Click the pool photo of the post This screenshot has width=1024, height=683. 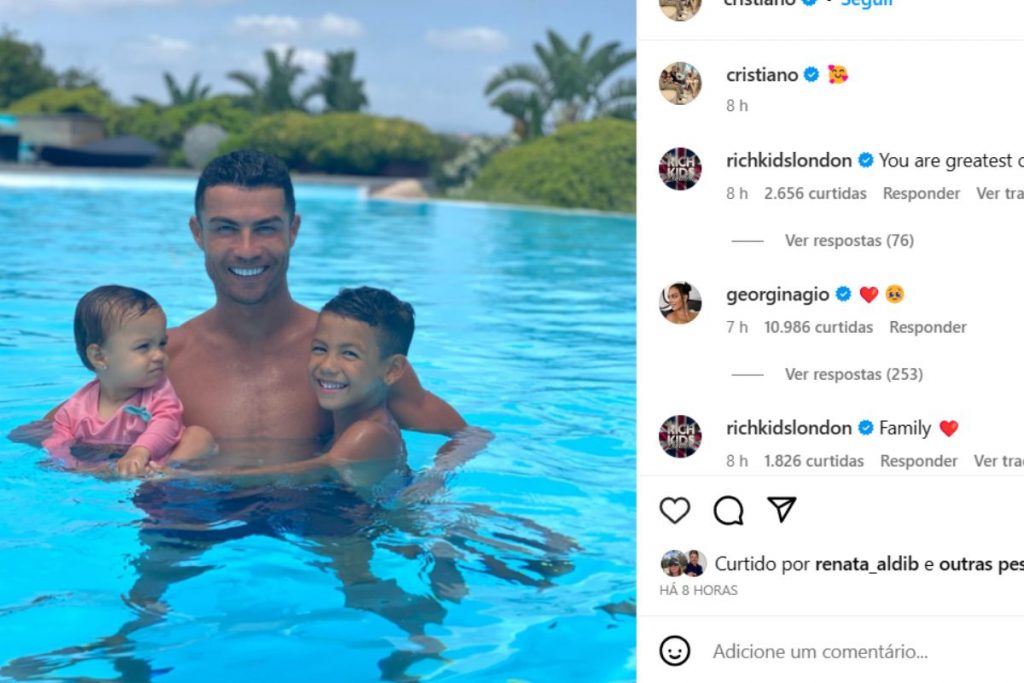click(x=318, y=342)
